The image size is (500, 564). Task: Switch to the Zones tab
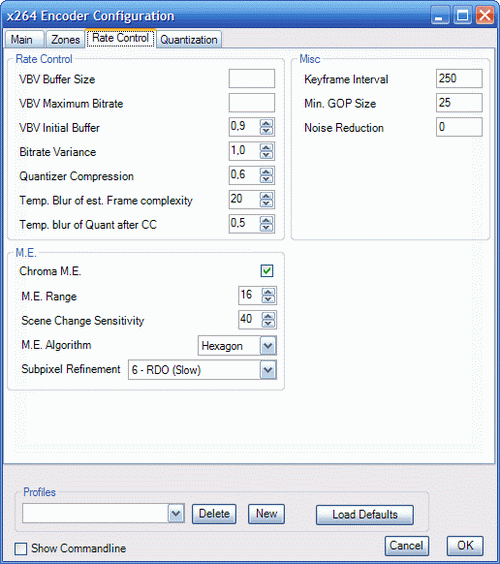click(x=65, y=39)
